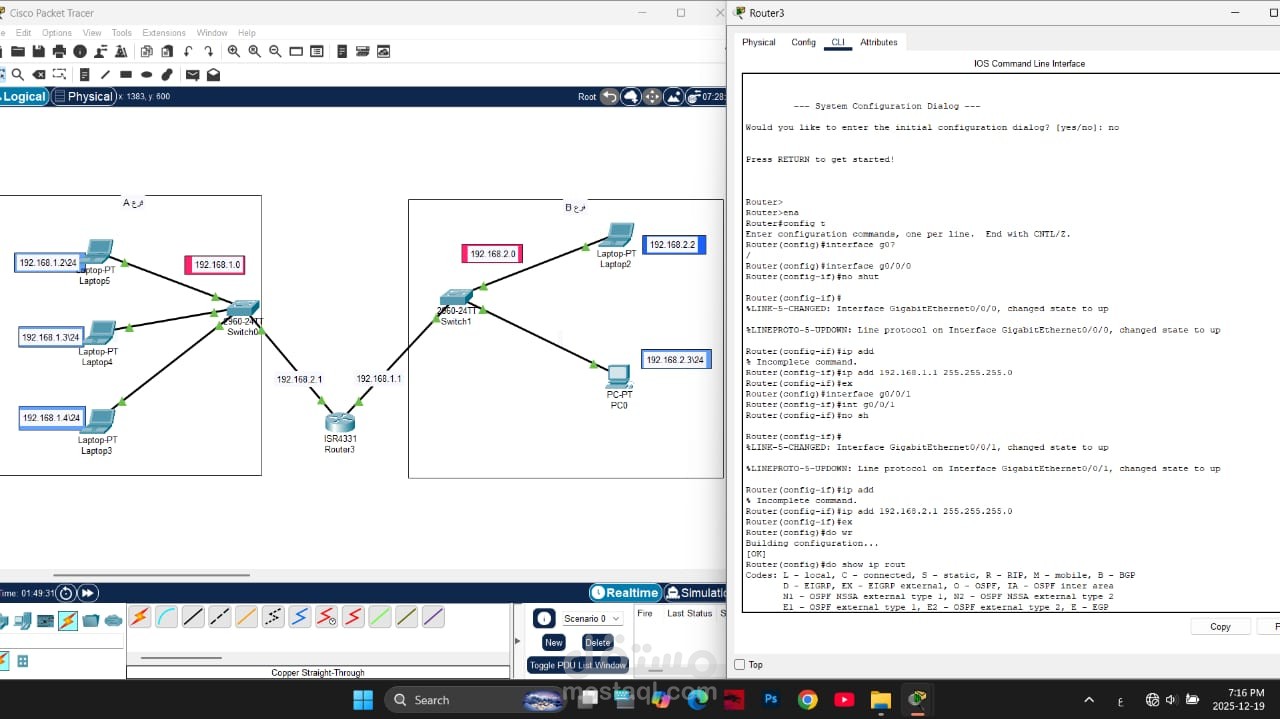Open the Windows Start menu
The image size is (1280, 719).
tap(363, 699)
